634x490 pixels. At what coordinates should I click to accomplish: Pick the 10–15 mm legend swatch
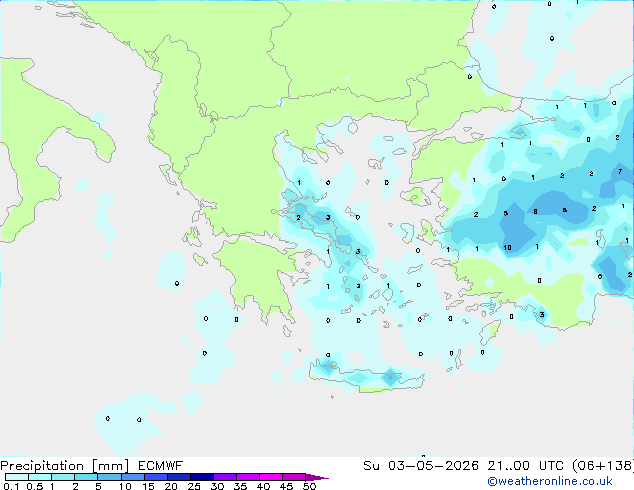pos(132,477)
